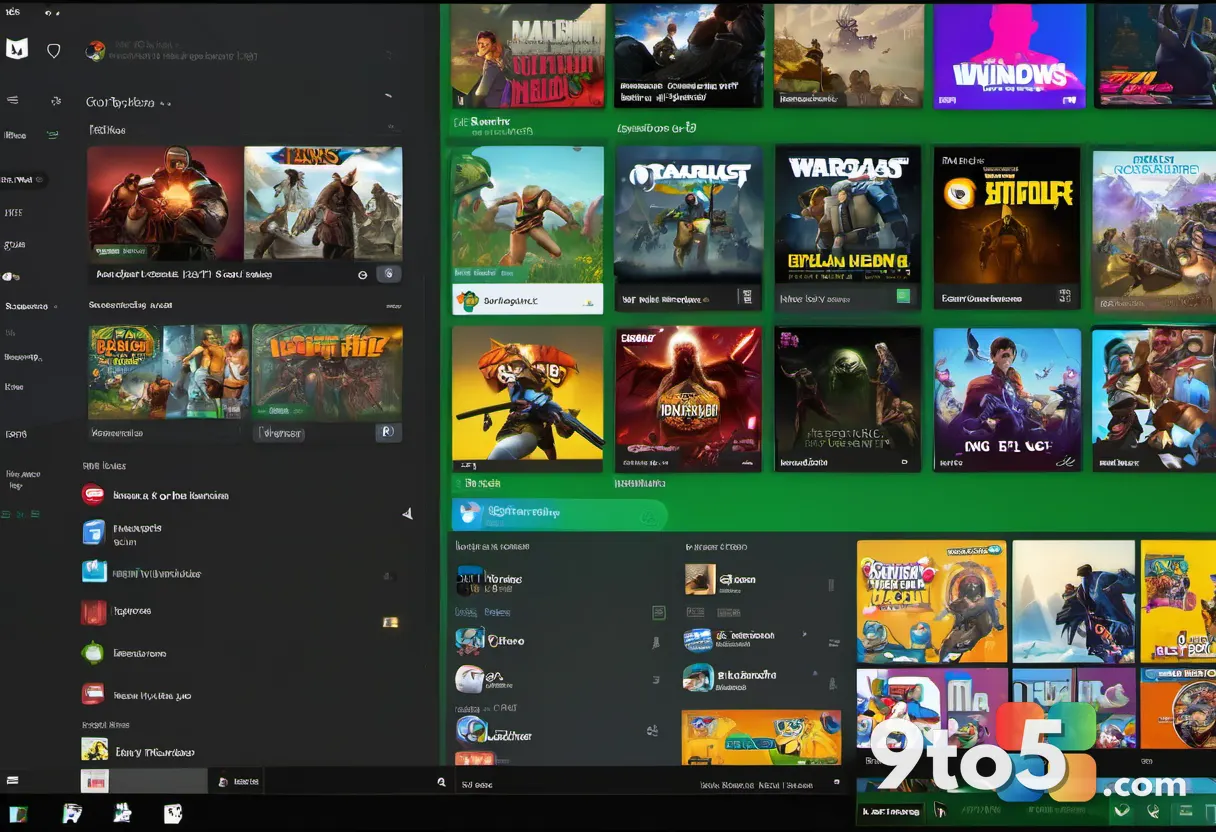Screen dimensions: 1216x832
Task: Open the yellow tile with rifle character
Action: pos(528,399)
